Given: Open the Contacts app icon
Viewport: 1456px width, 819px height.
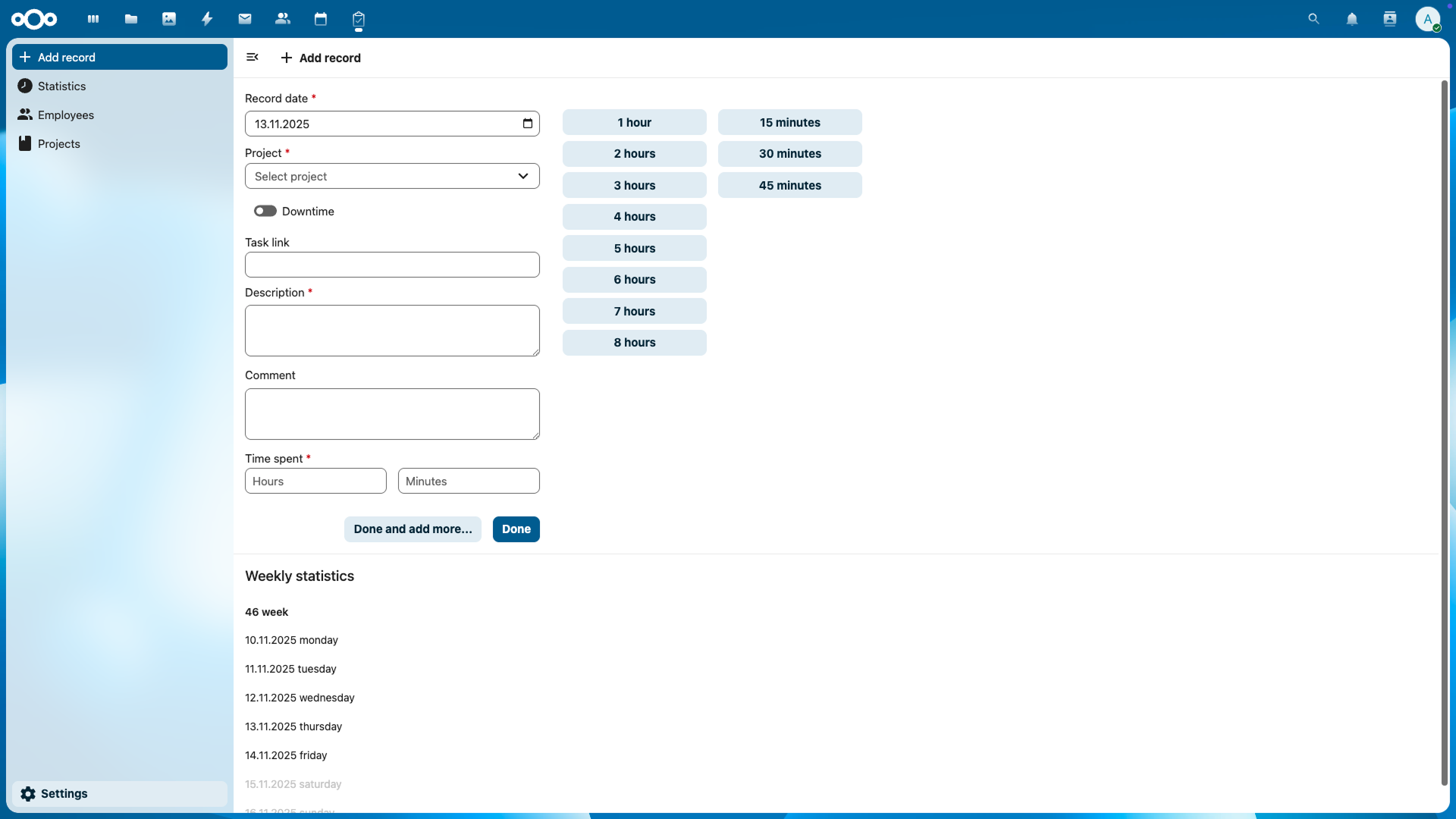Looking at the screenshot, I should [x=283, y=19].
